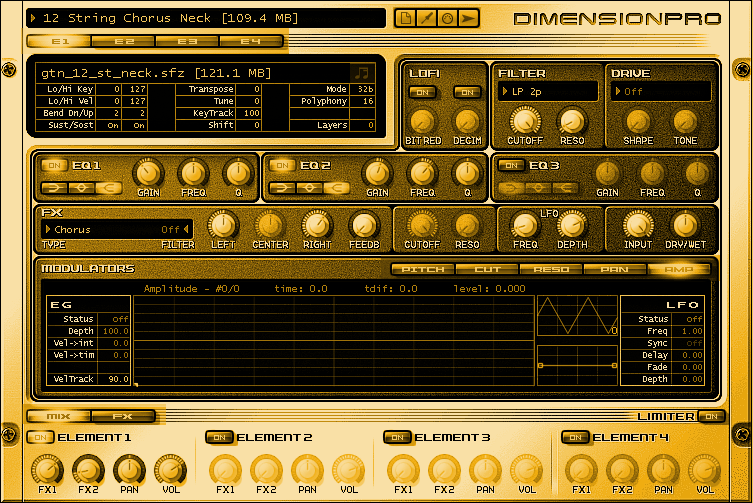Click the Element 1 PAN knob
This screenshot has width=753, height=503.
129,469
